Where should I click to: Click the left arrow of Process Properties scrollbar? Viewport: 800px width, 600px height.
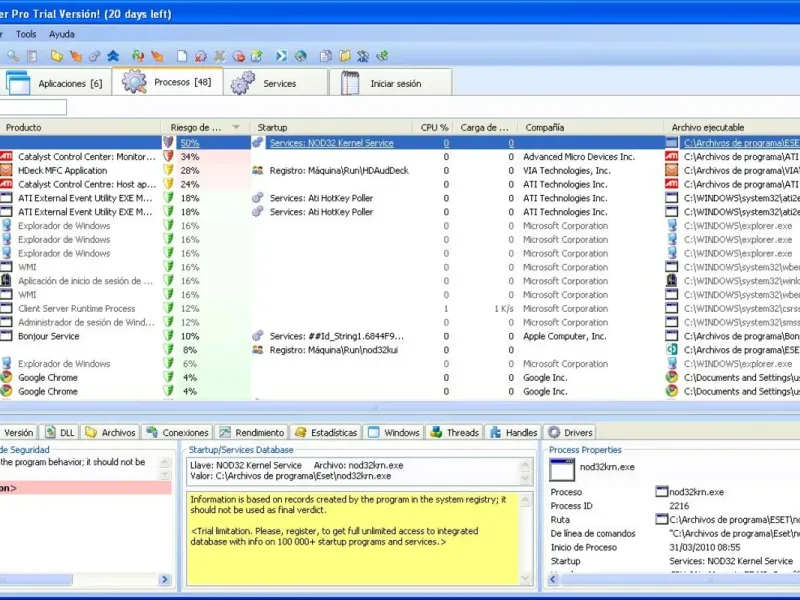coord(553,579)
